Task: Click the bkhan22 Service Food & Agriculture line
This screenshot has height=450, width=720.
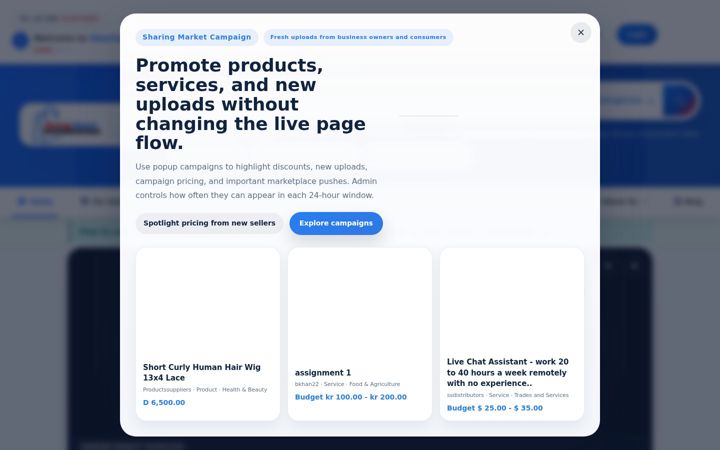Action: click(347, 384)
